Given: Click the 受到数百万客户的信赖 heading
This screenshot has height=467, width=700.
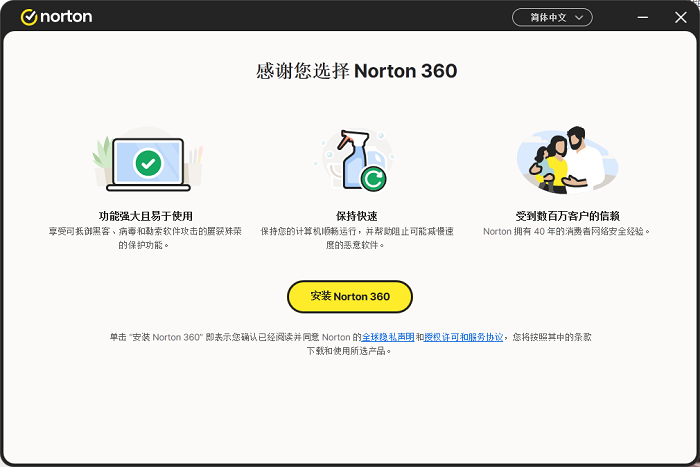Looking at the screenshot, I should [567, 216].
